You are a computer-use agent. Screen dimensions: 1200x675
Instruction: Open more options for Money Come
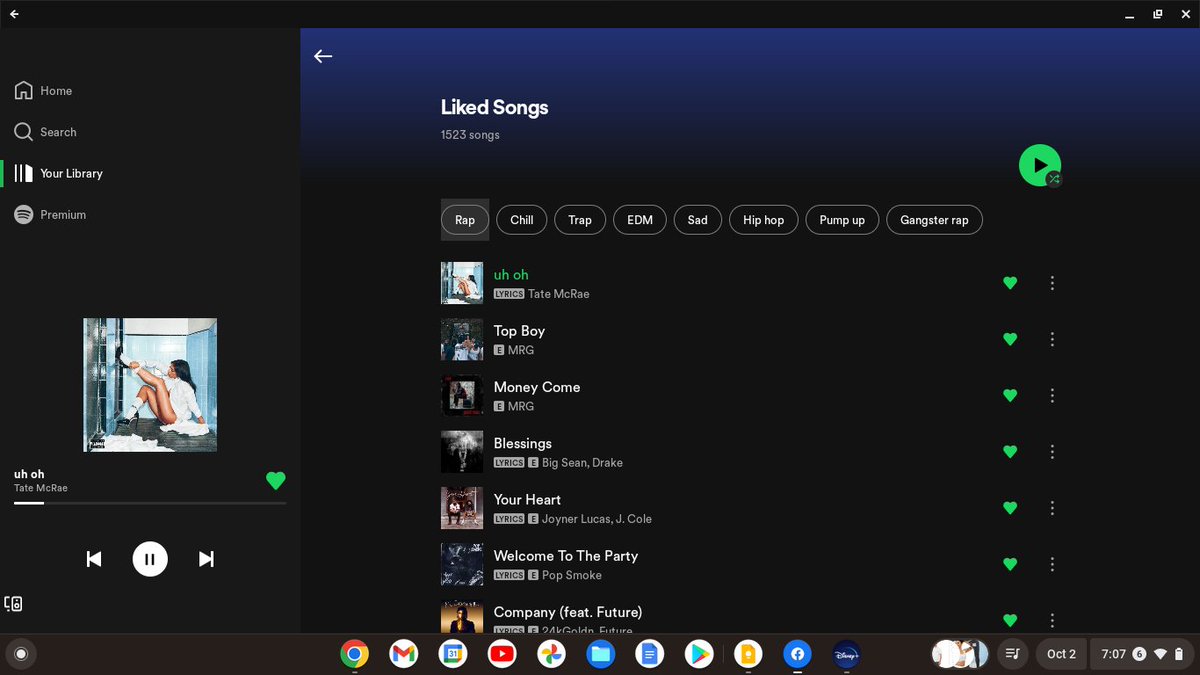click(1052, 395)
